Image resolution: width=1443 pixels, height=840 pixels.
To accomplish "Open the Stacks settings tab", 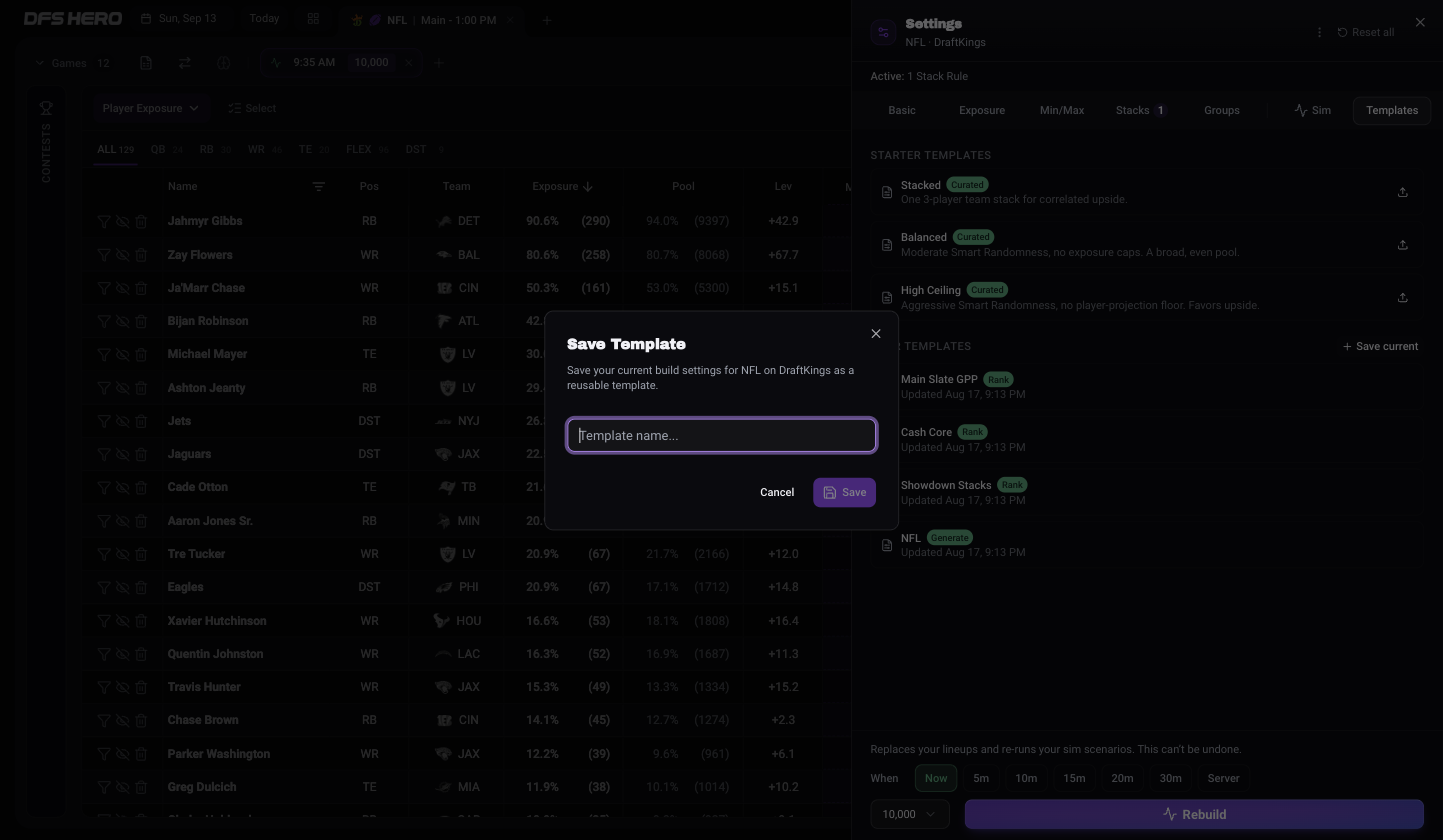I will pos(1140,110).
